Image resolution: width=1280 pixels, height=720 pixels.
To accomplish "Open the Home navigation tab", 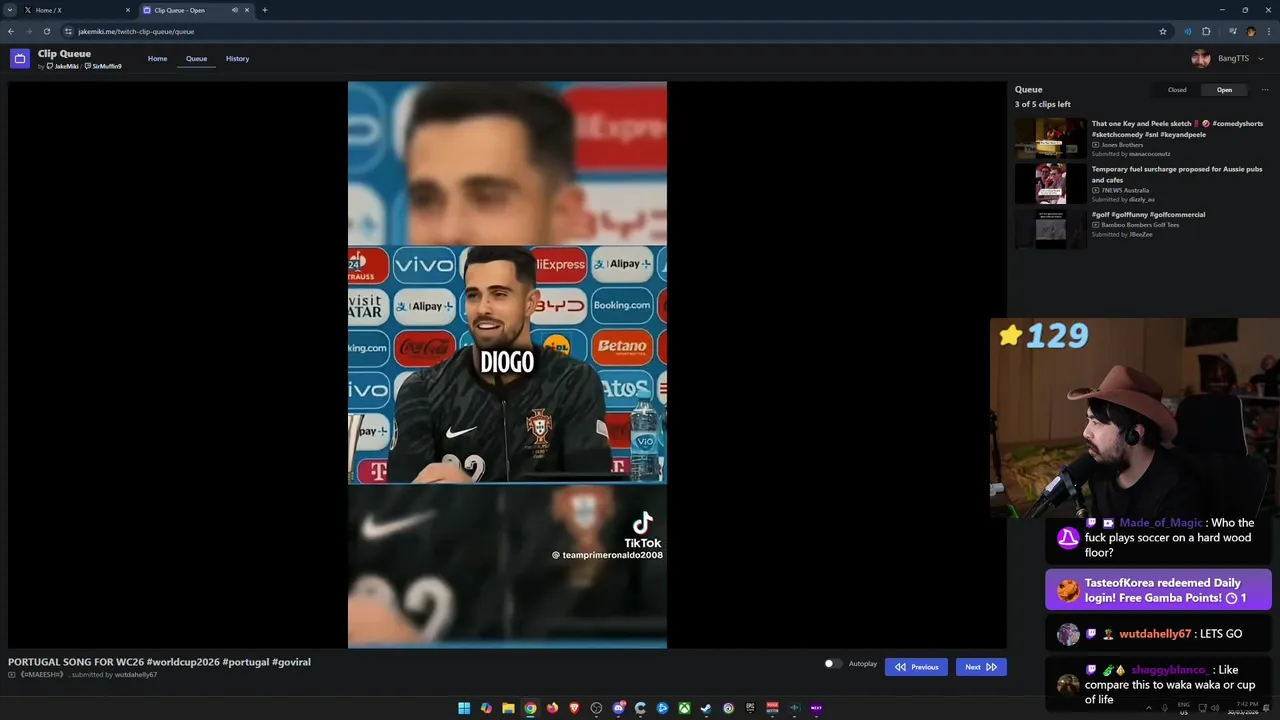I will [157, 59].
